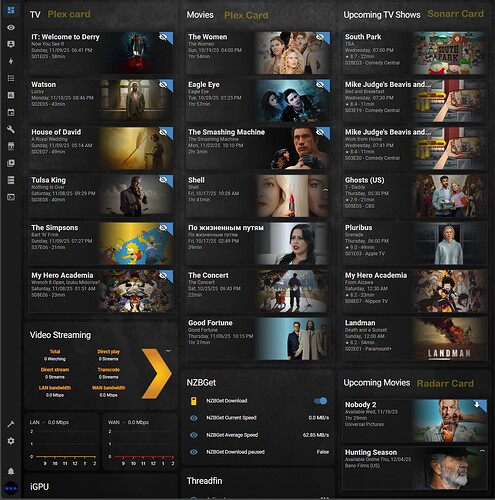The width and height of the screenshot is (495, 500).
Task: Click the 'False' download paused value
Action: [x=322, y=452]
